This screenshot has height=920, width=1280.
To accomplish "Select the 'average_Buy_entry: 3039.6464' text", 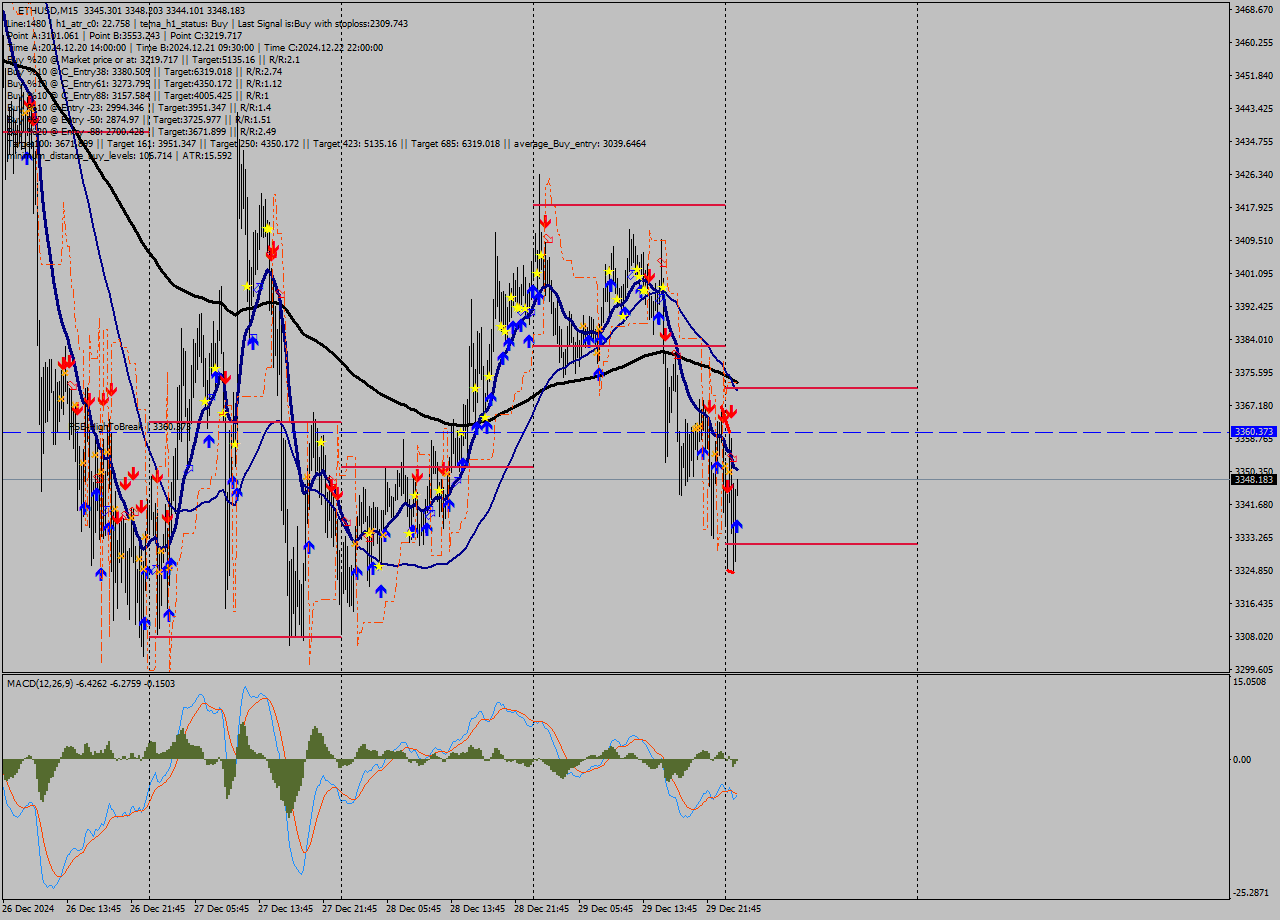I will (579, 143).
